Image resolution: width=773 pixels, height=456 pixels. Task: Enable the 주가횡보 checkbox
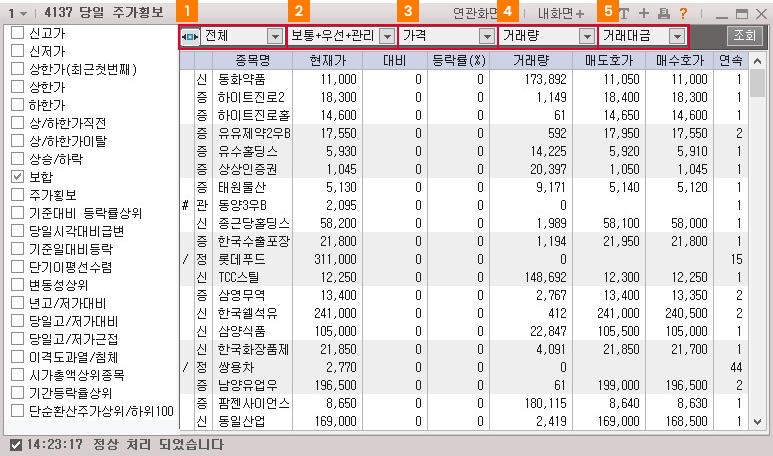17,195
